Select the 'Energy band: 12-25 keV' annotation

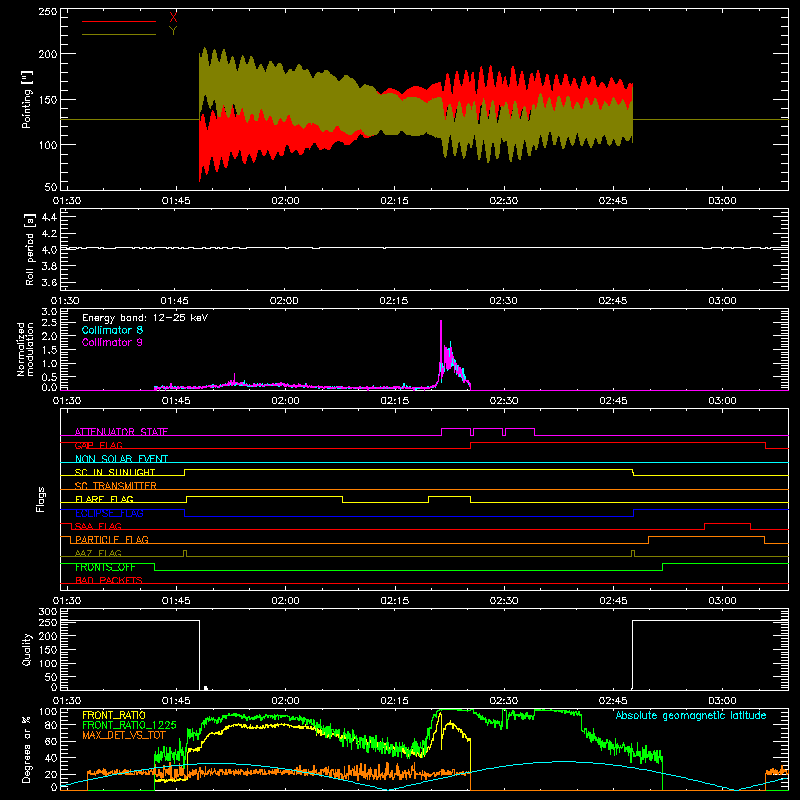[x=145, y=318]
